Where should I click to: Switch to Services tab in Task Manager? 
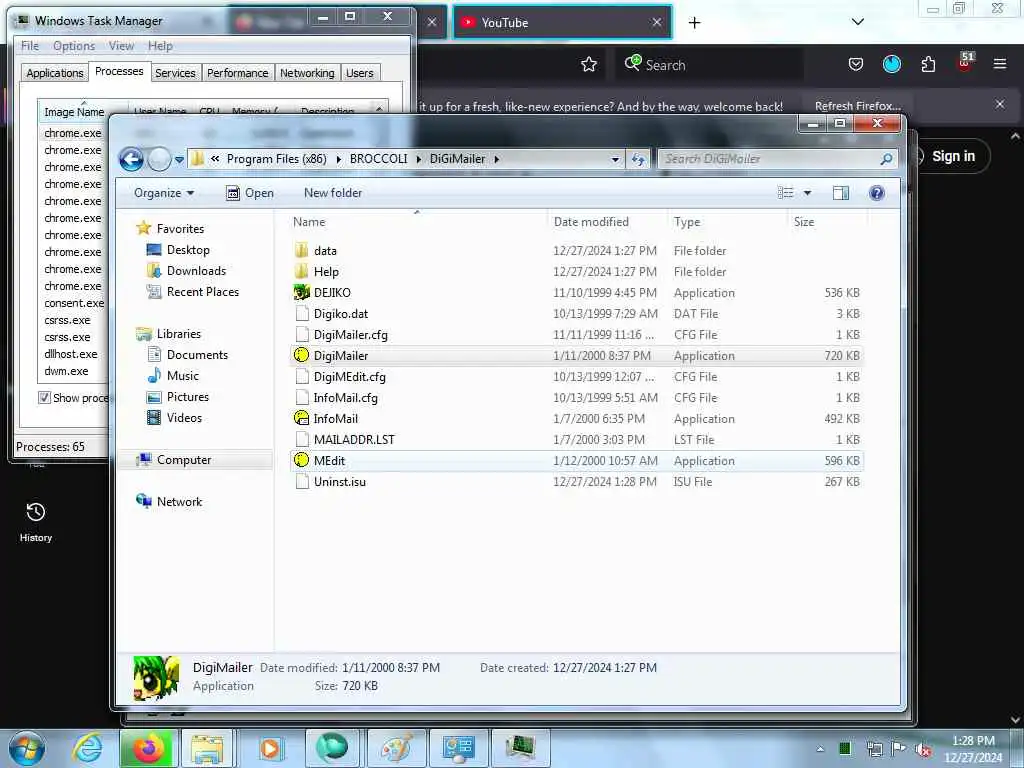coord(175,73)
